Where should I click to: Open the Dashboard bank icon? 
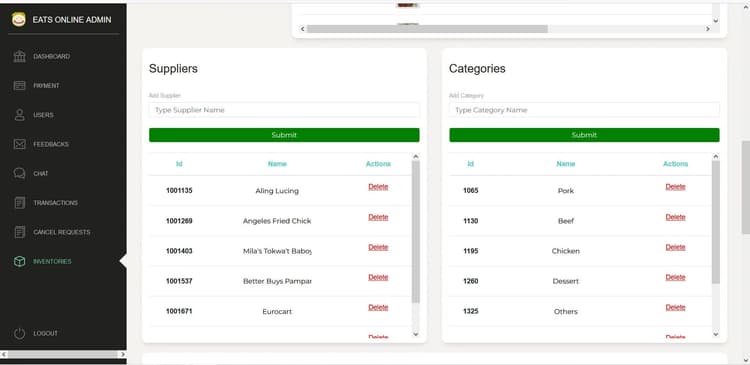[x=20, y=56]
